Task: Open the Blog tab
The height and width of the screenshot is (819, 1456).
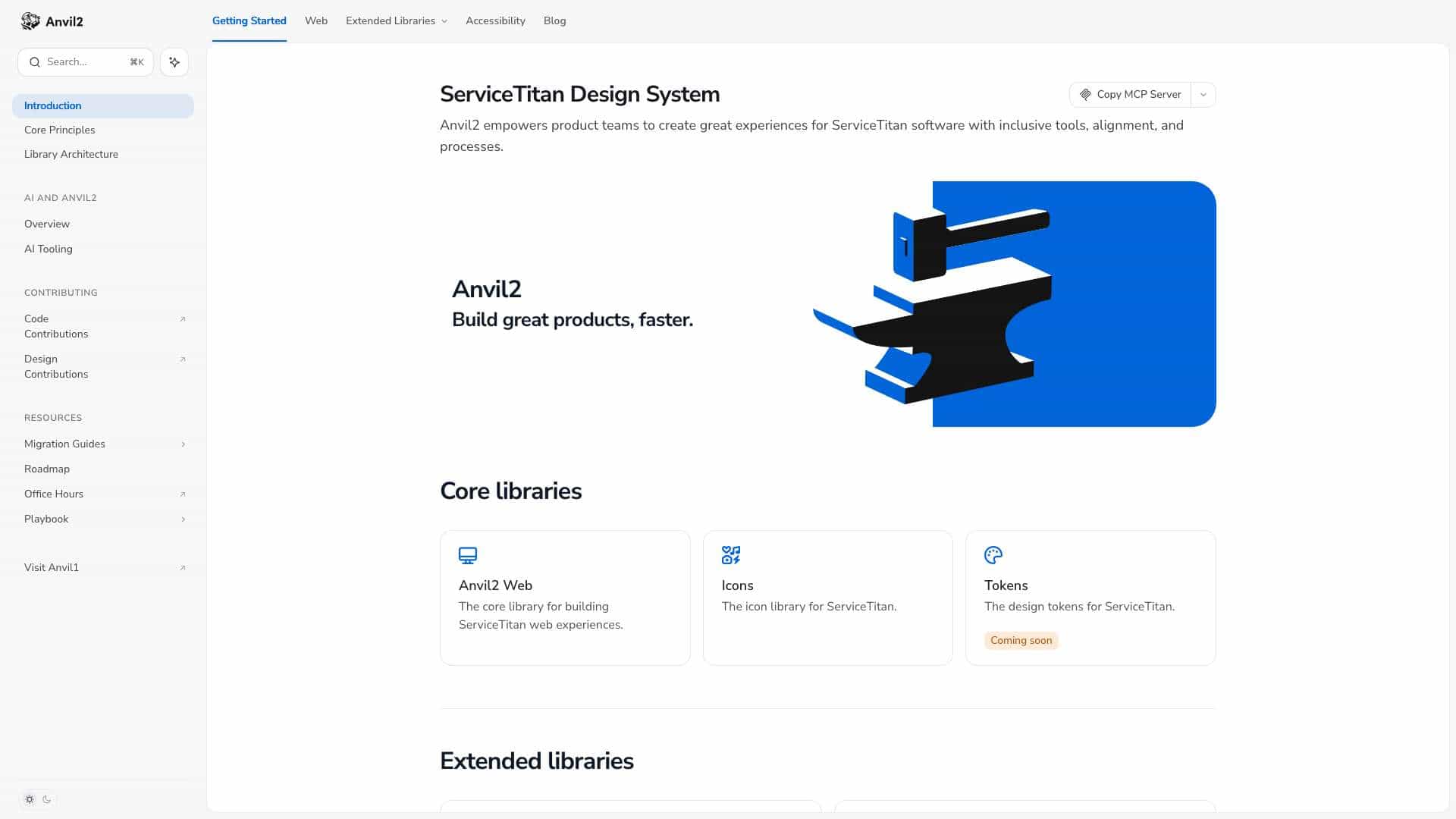Action: tap(554, 21)
